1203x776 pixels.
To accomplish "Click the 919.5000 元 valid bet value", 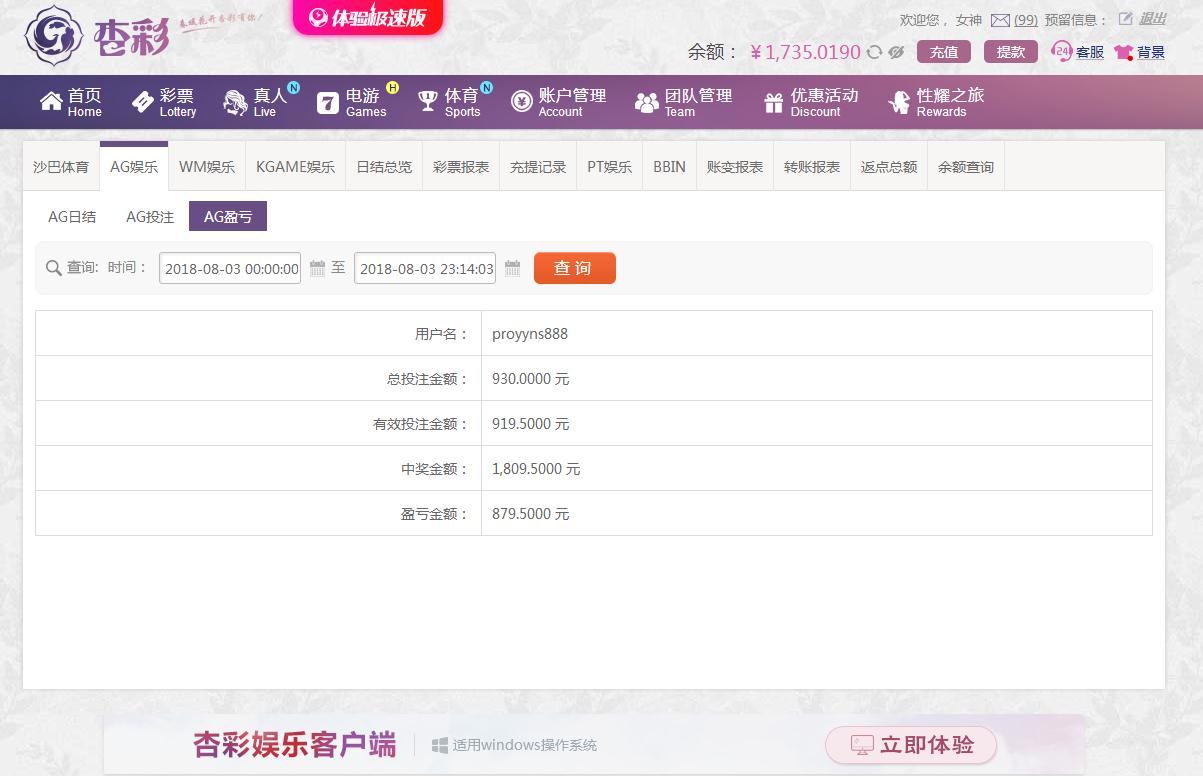I will [531, 424].
